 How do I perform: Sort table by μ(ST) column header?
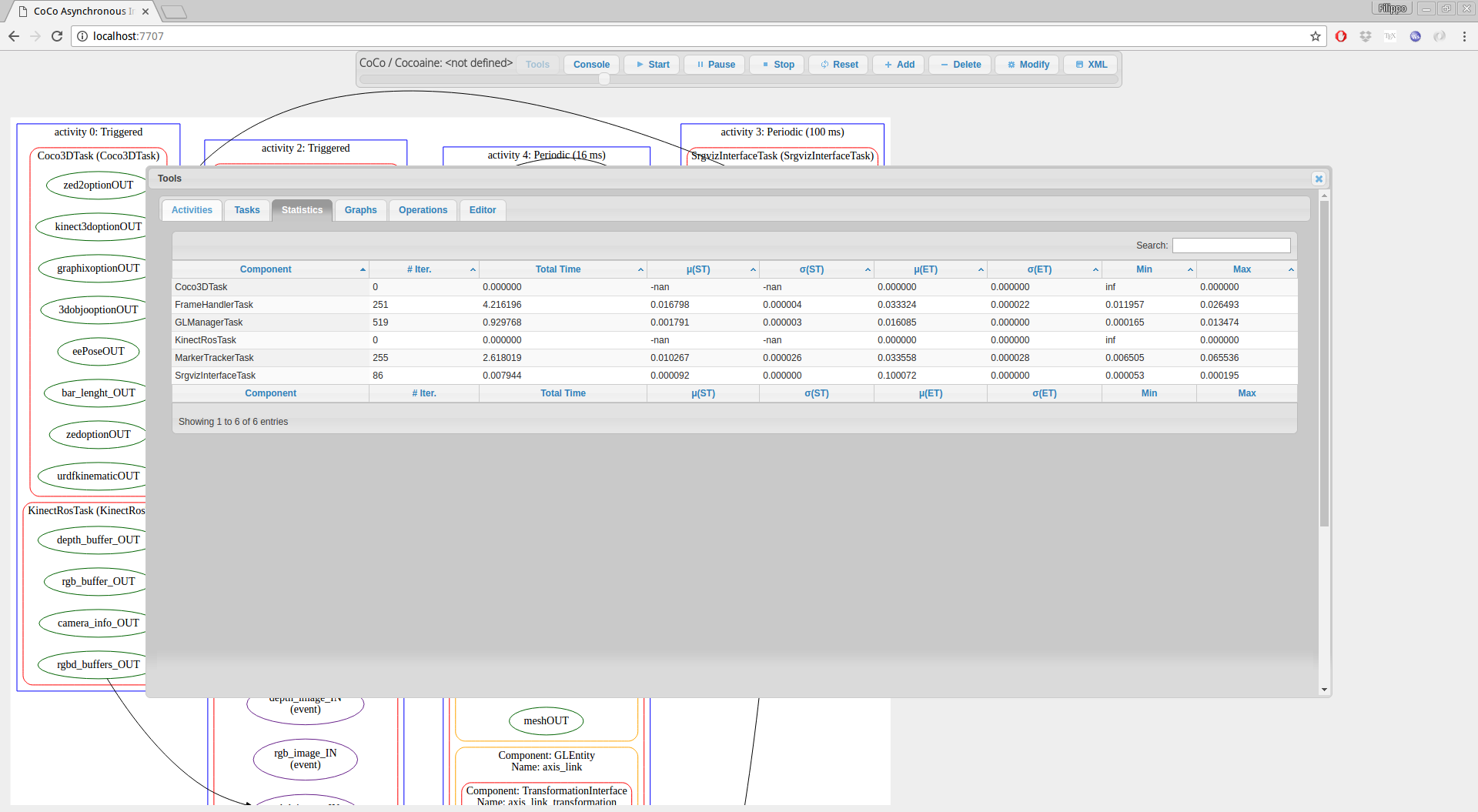[x=703, y=269]
